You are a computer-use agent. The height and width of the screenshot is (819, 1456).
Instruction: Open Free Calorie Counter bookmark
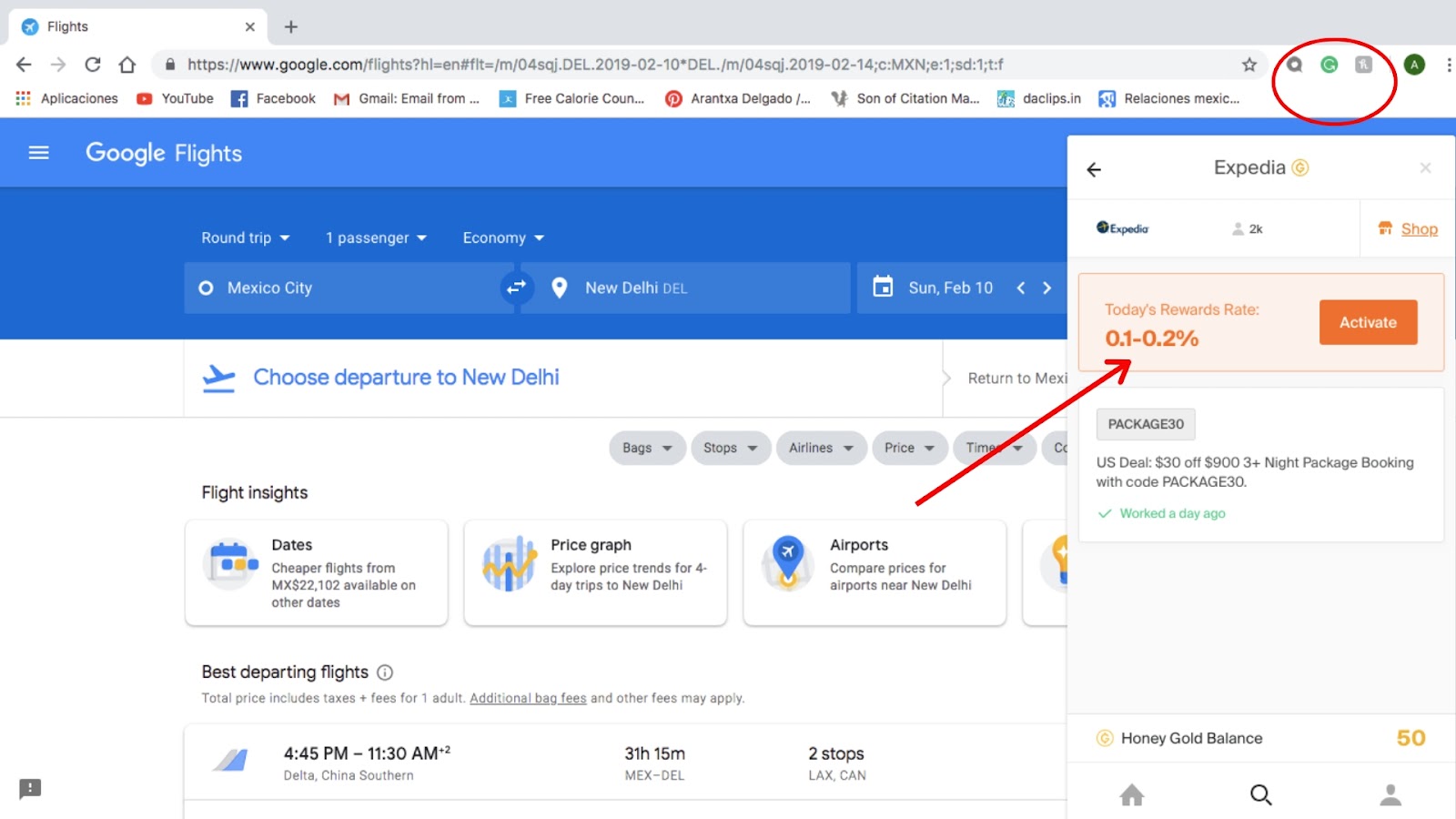click(571, 98)
